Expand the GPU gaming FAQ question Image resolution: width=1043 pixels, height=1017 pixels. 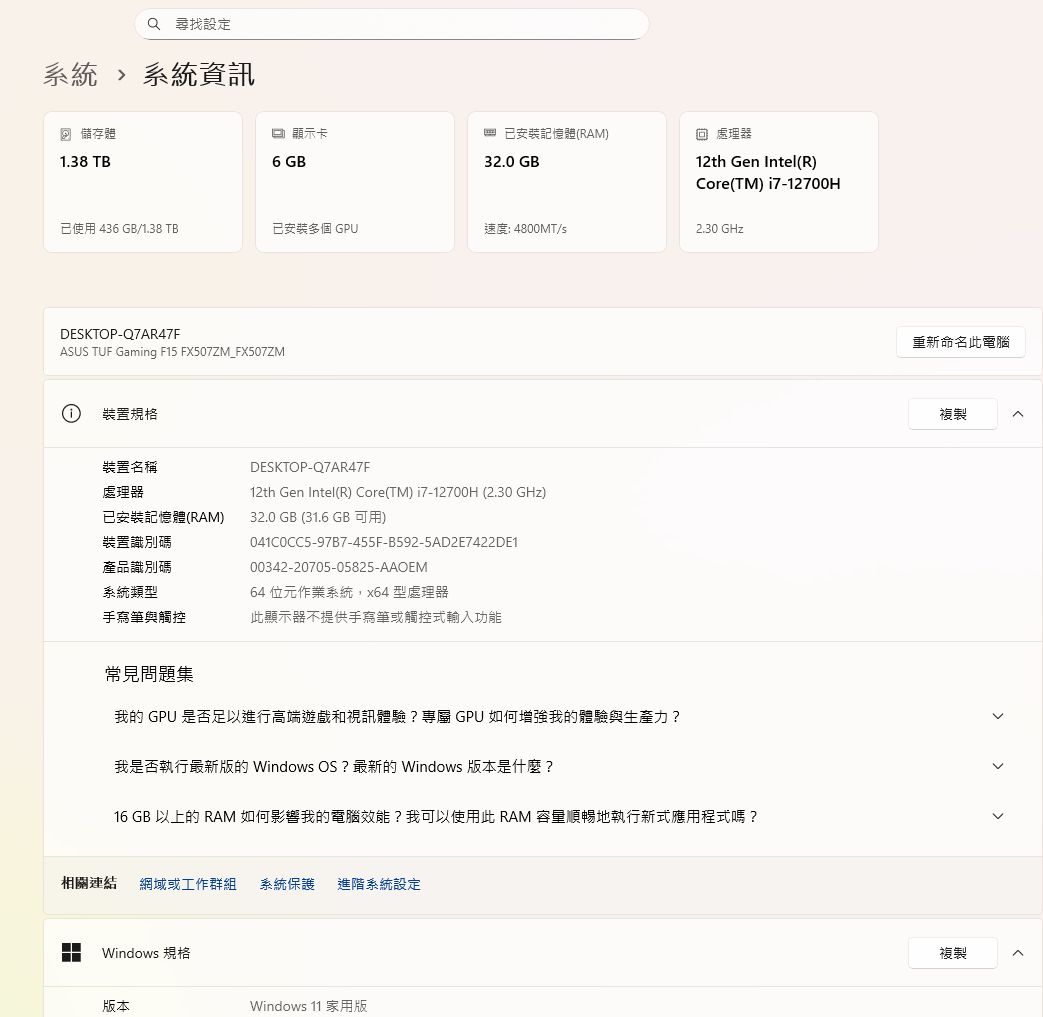tap(997, 717)
